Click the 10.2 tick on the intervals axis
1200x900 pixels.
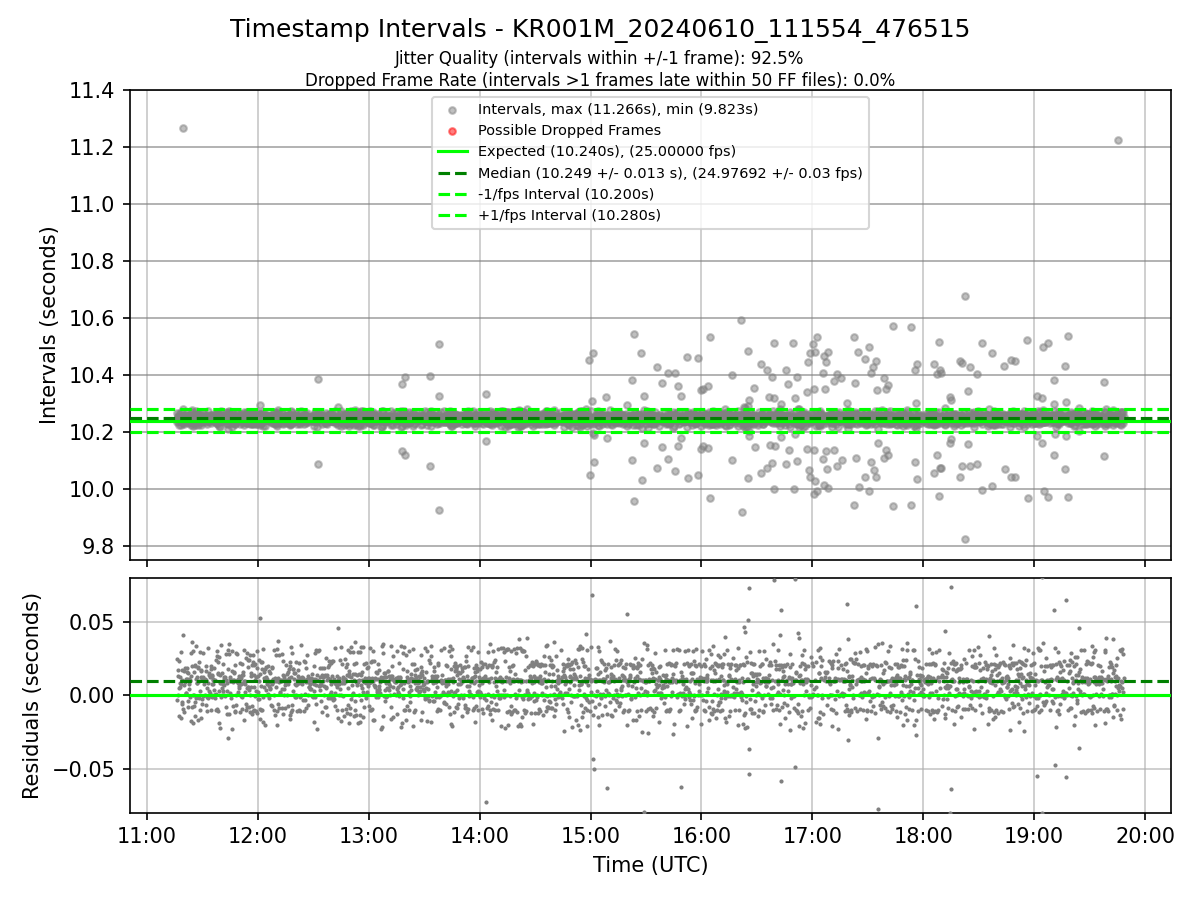94,433
